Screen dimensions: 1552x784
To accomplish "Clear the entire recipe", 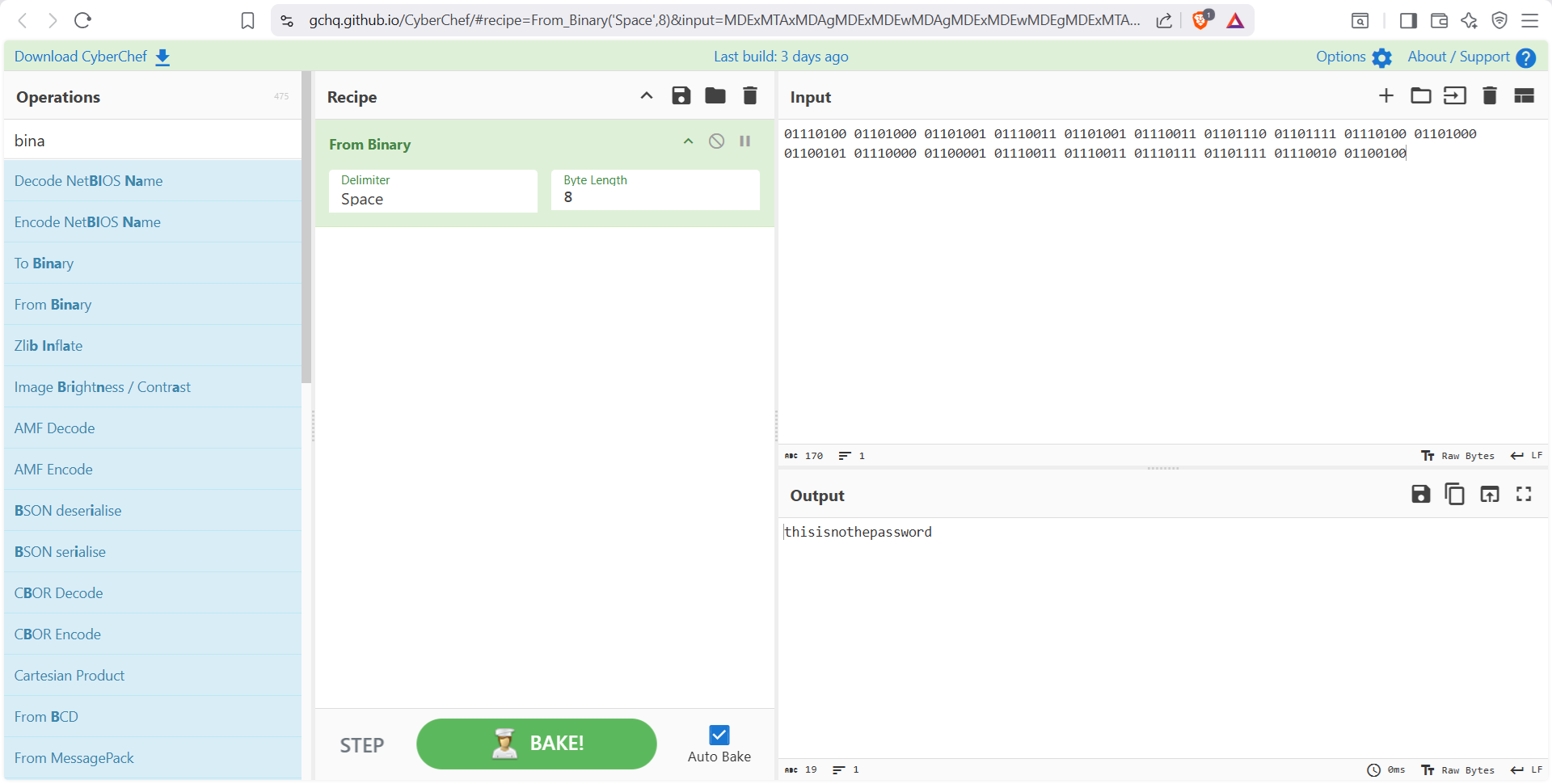I will click(x=749, y=95).
